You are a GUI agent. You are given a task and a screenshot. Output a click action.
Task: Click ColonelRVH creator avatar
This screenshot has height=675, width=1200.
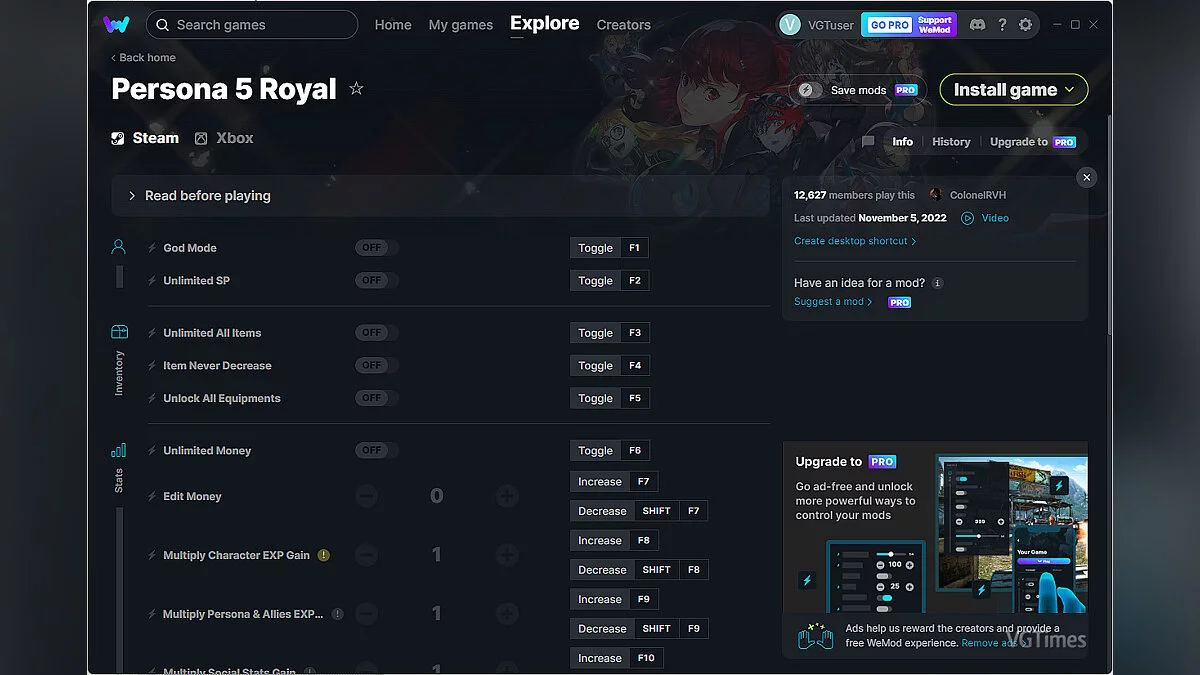[x=936, y=195]
